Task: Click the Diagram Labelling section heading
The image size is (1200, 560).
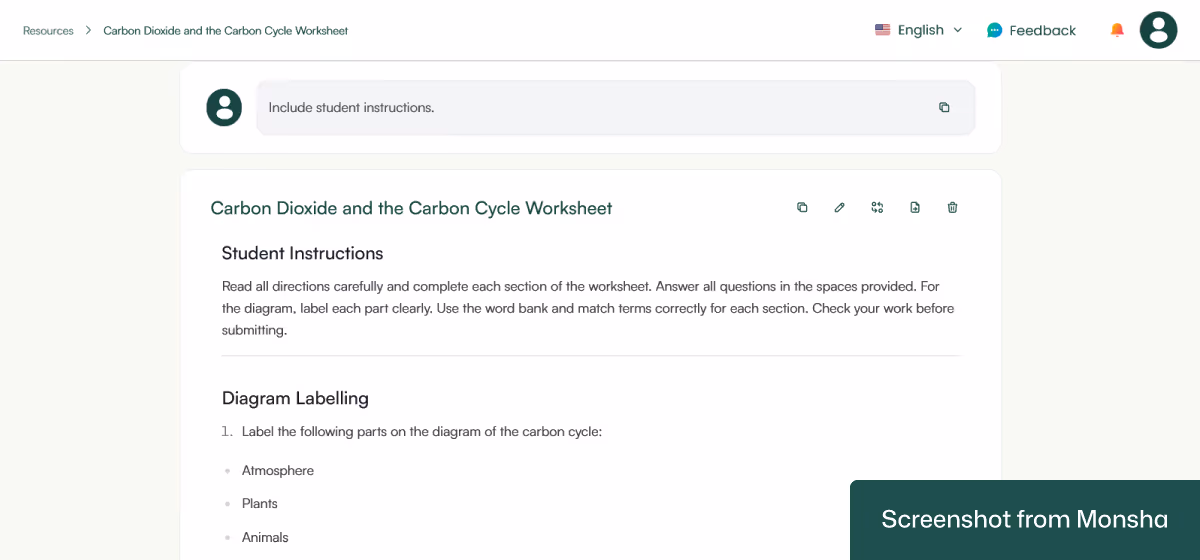Action: (x=295, y=398)
